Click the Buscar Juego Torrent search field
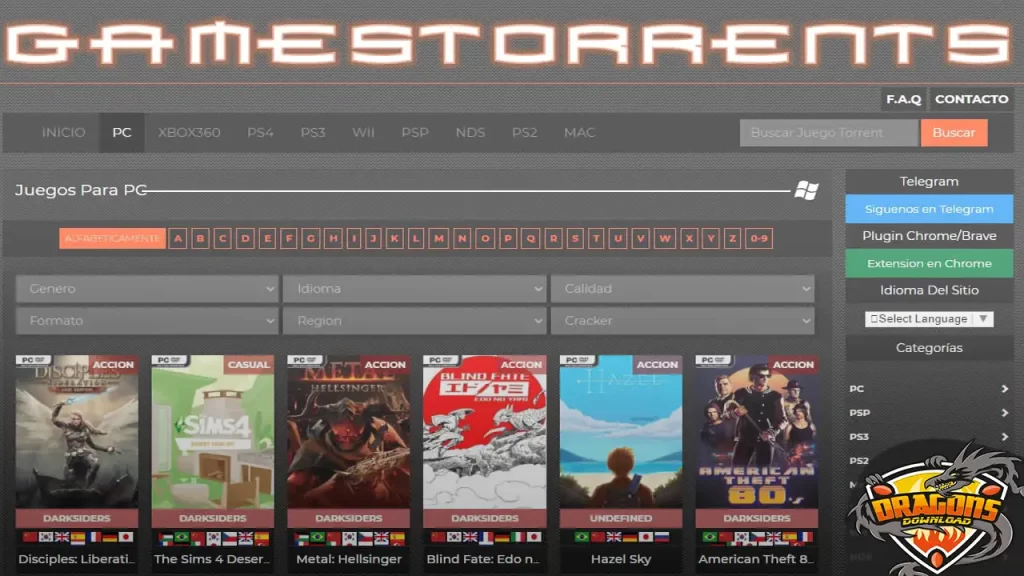The height and width of the screenshot is (576, 1024). pos(828,132)
